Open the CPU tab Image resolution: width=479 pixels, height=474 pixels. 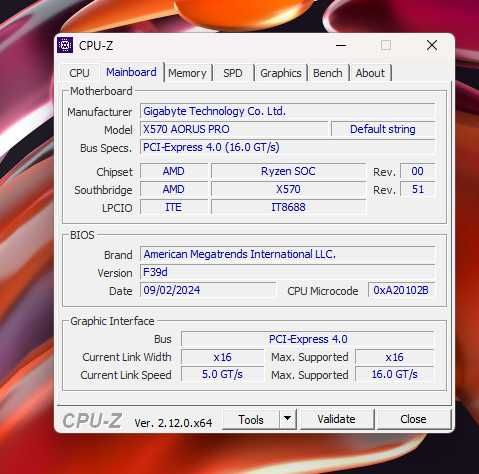coord(79,73)
